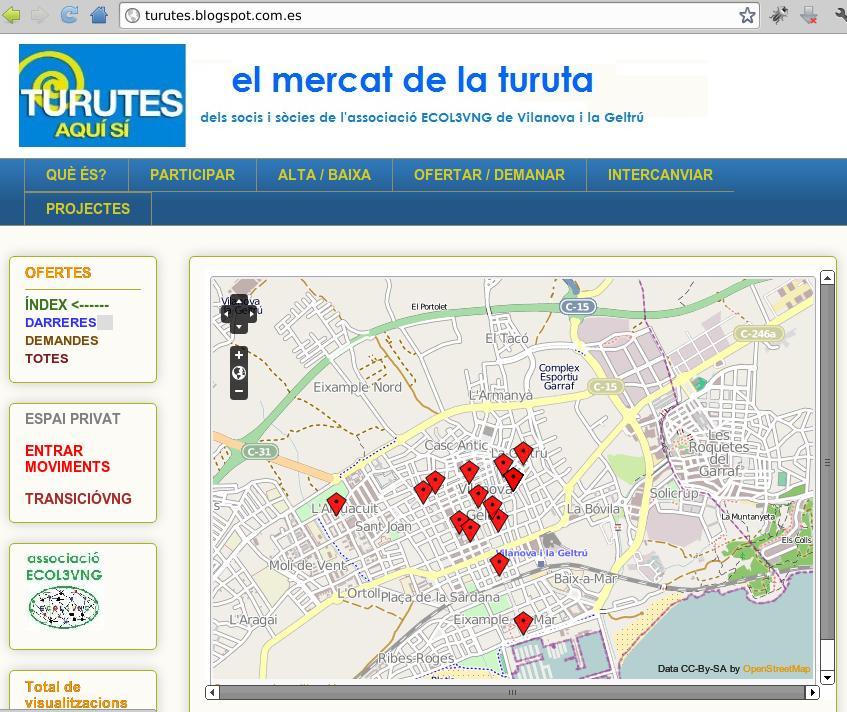Viewport: 847px width, 712px height.
Task: Click the map zoom out minus button
Action: click(x=239, y=391)
